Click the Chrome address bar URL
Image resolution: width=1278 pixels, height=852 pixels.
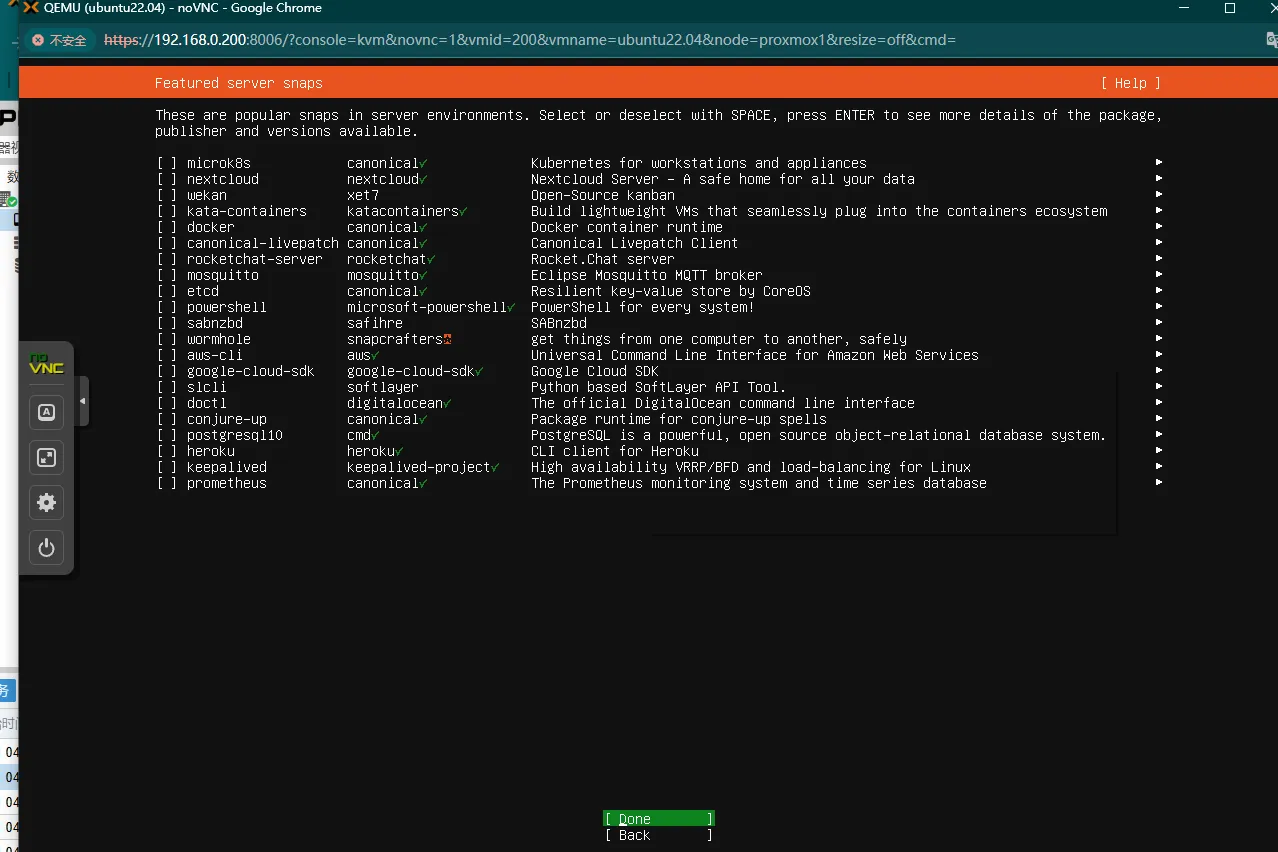point(530,40)
